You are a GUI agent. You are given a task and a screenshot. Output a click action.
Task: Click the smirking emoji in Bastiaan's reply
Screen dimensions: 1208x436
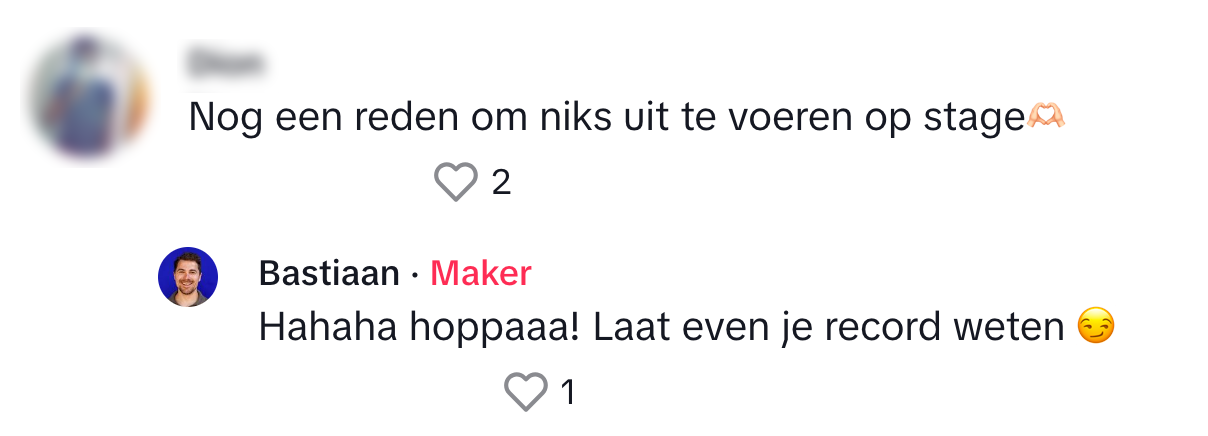pyautogui.click(x=1096, y=328)
